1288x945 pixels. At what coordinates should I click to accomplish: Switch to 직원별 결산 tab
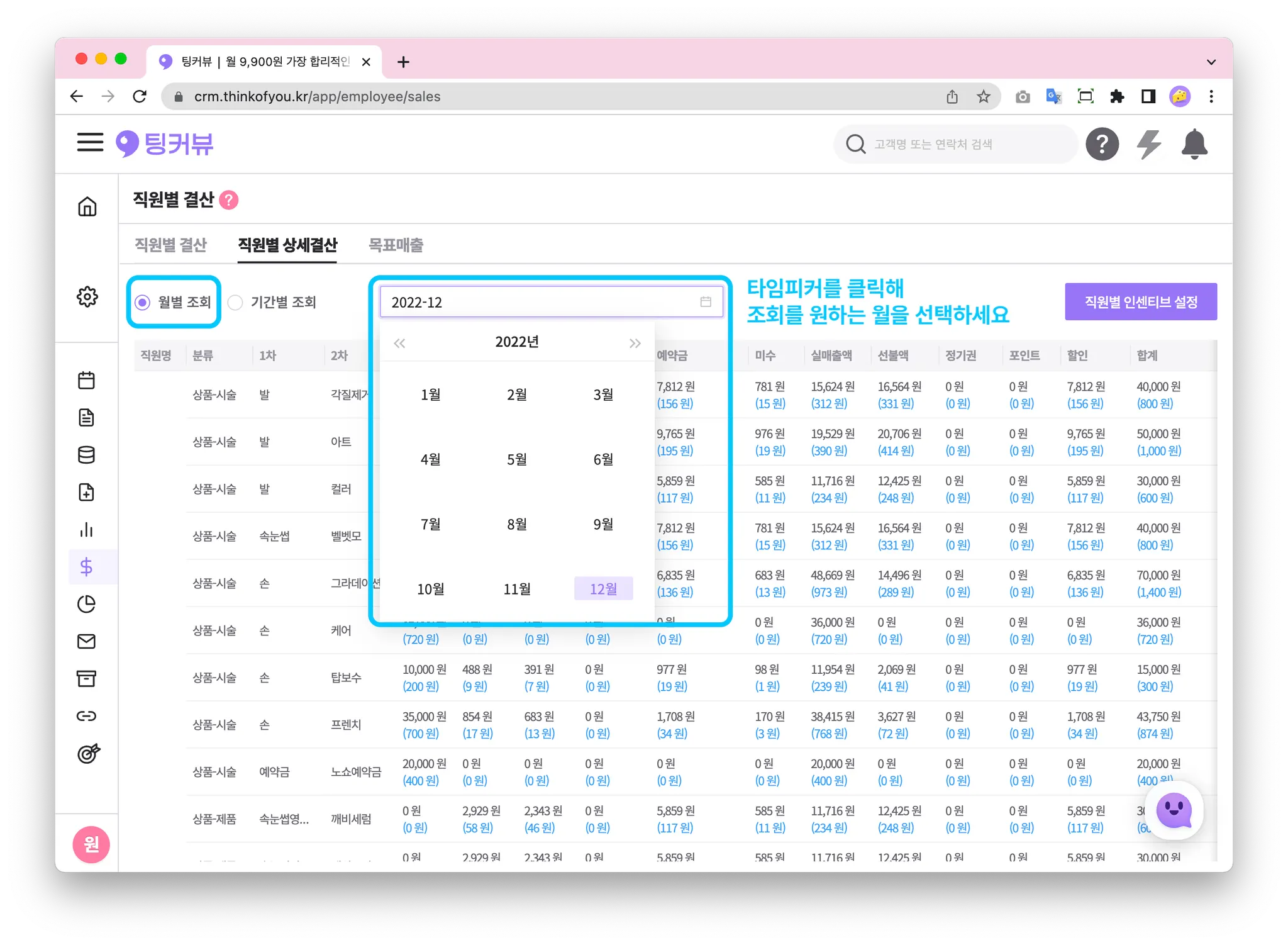click(170, 245)
